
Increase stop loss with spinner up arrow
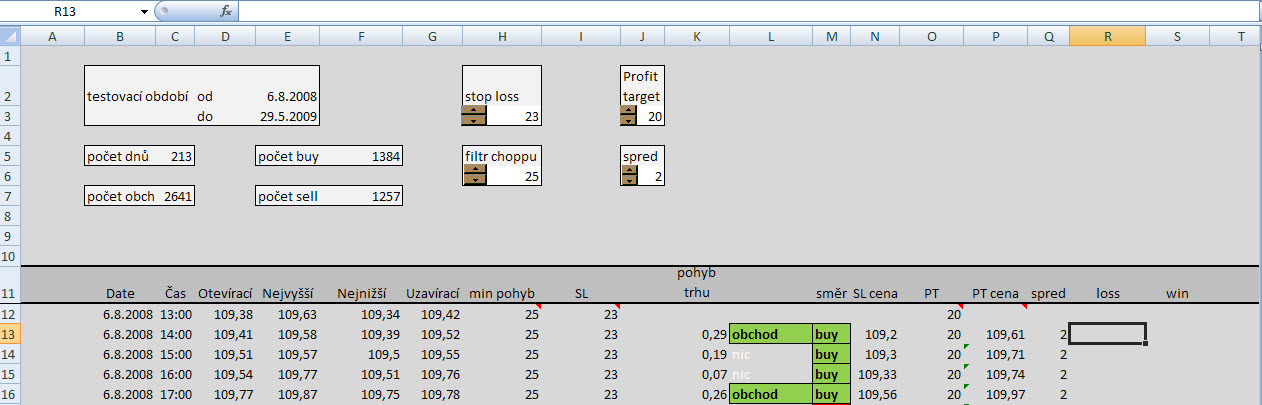(474, 110)
